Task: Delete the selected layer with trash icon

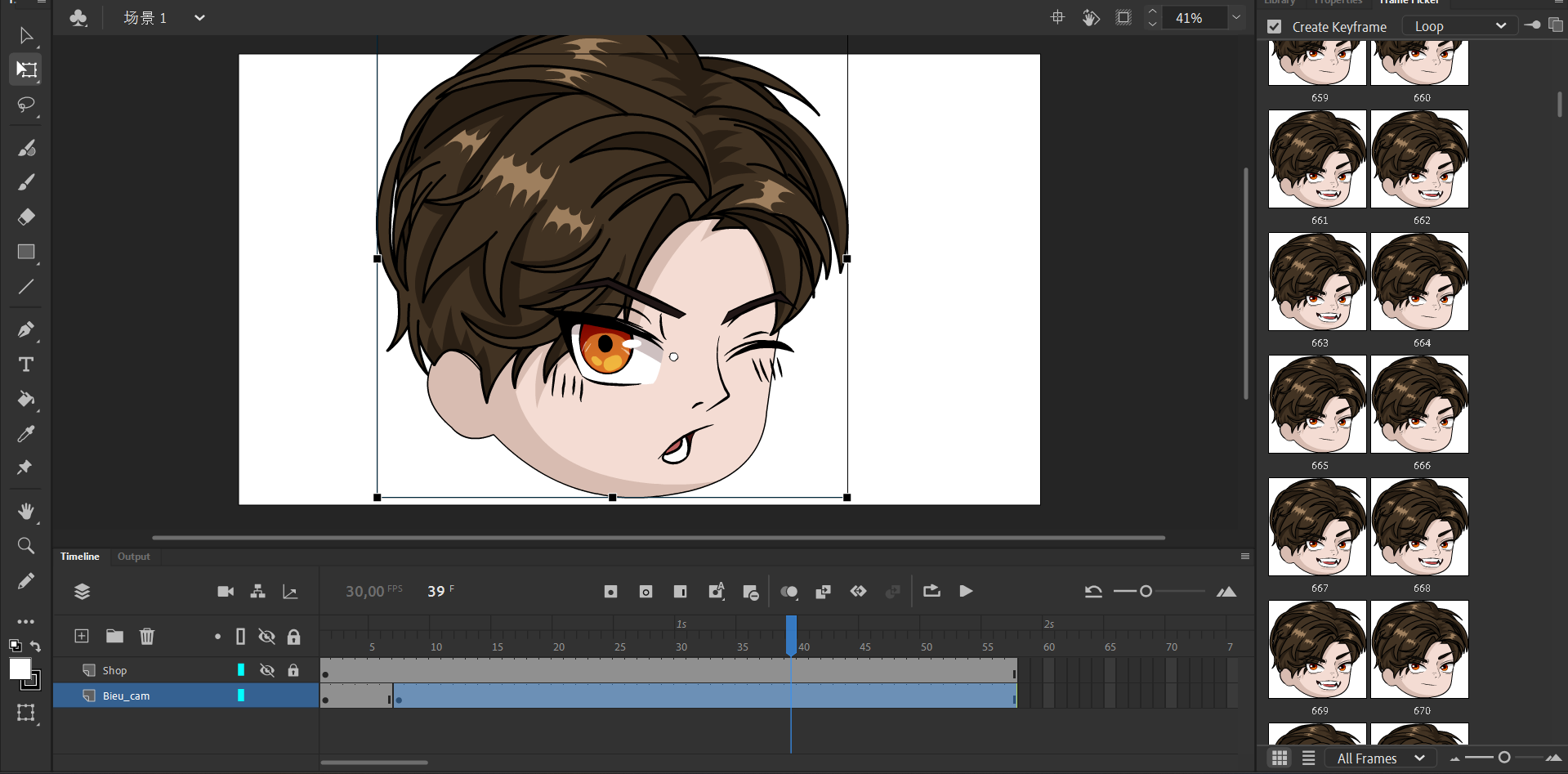Action: click(147, 636)
